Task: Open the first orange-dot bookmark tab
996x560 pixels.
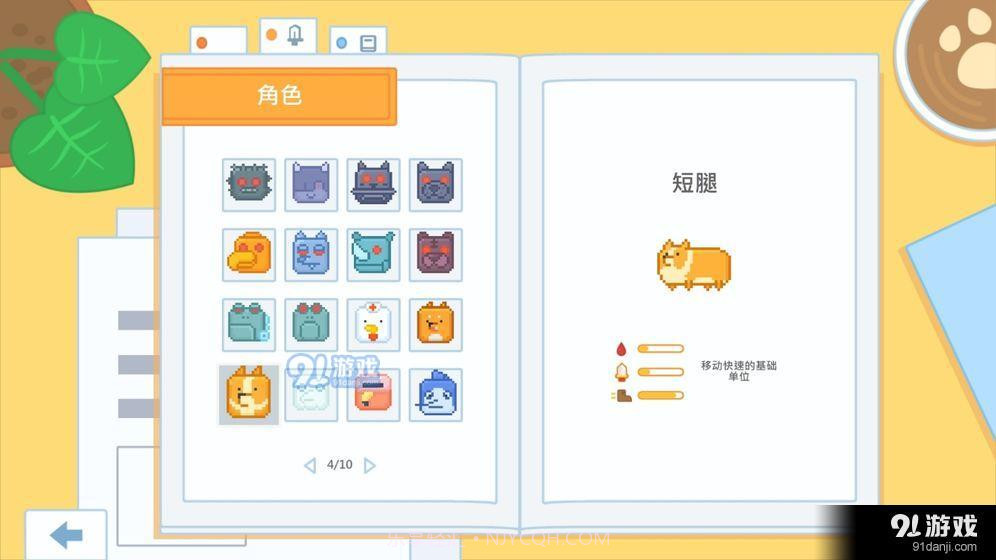Action: click(x=218, y=42)
